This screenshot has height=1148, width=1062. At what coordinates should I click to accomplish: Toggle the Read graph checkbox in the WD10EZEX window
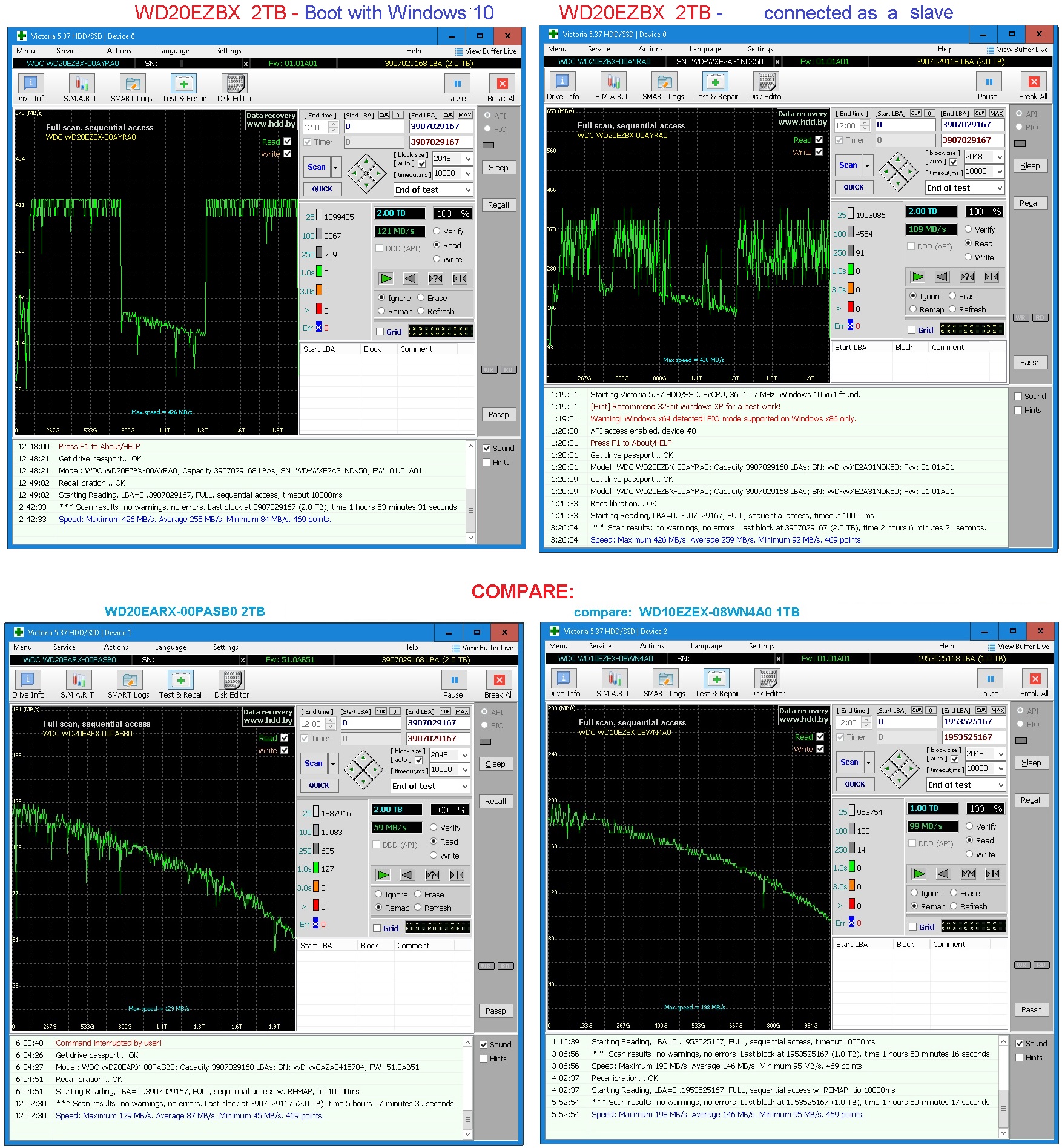[820, 737]
